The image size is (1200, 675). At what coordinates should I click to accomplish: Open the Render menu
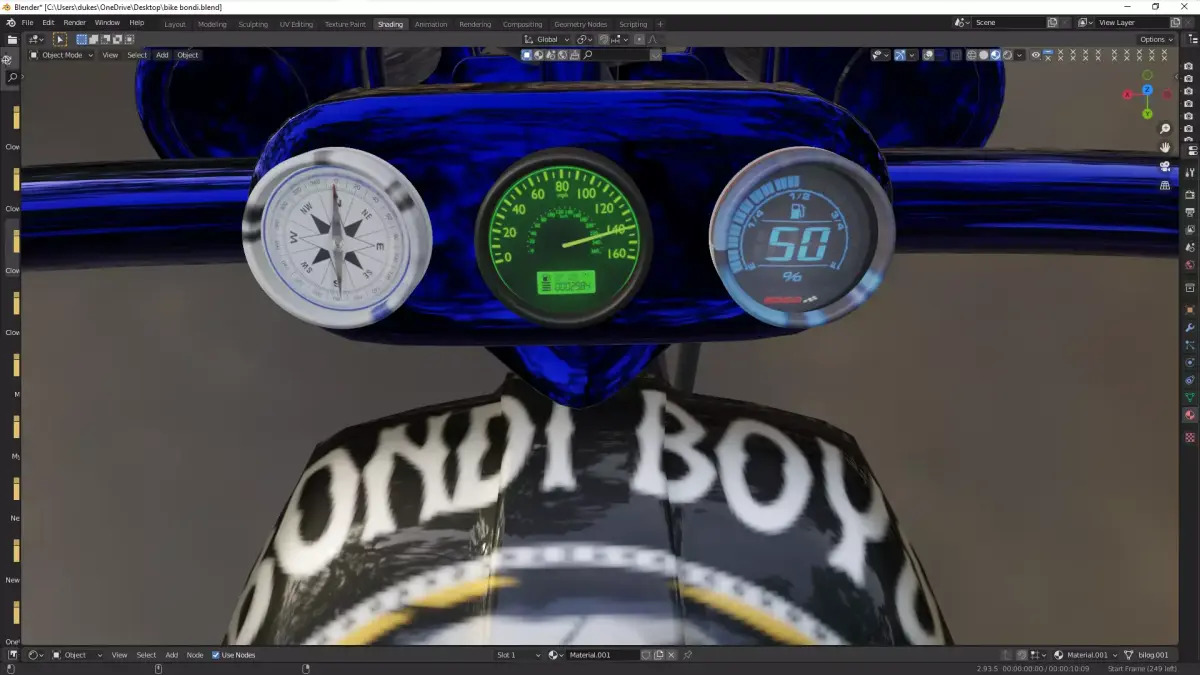(x=75, y=22)
